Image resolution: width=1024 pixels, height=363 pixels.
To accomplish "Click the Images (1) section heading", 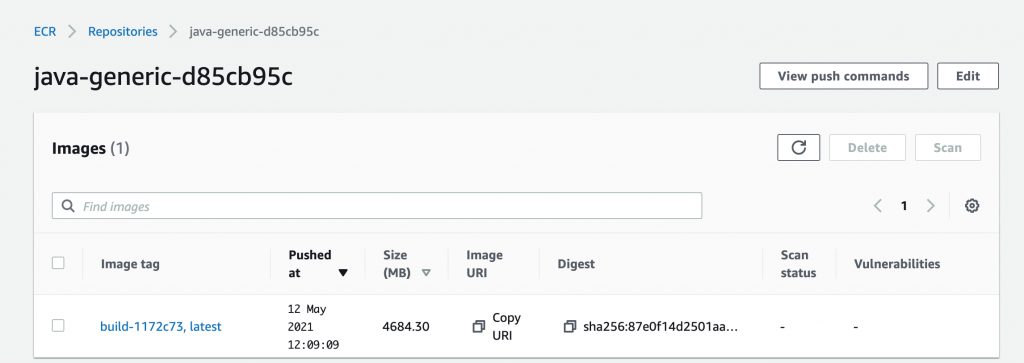I will (x=91, y=149).
